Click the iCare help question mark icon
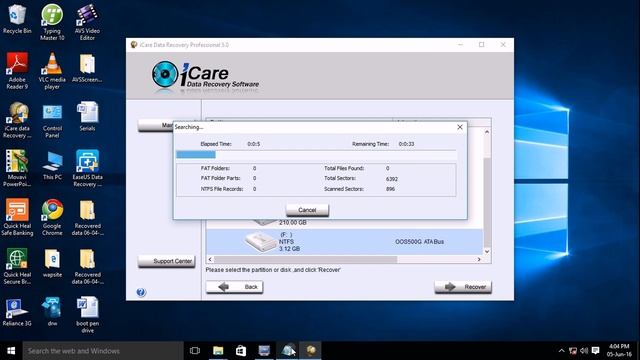640x360 pixels. 141,292
